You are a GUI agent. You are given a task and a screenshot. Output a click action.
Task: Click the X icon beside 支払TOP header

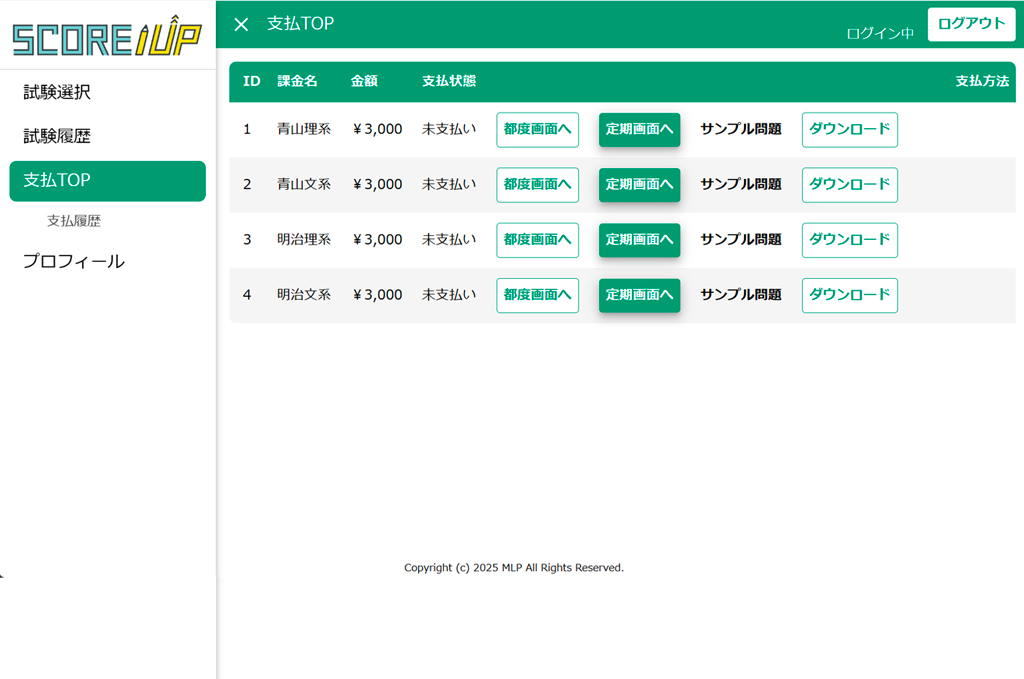[x=240, y=24]
